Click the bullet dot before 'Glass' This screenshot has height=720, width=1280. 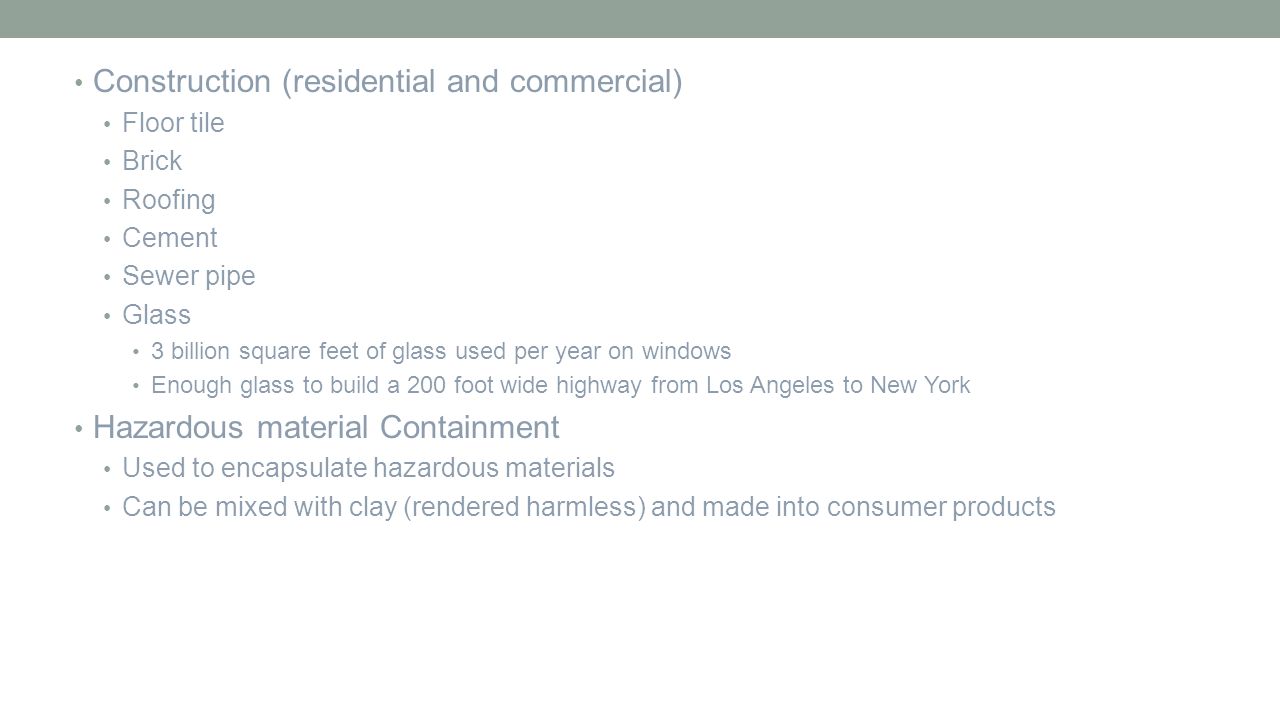tap(108, 316)
